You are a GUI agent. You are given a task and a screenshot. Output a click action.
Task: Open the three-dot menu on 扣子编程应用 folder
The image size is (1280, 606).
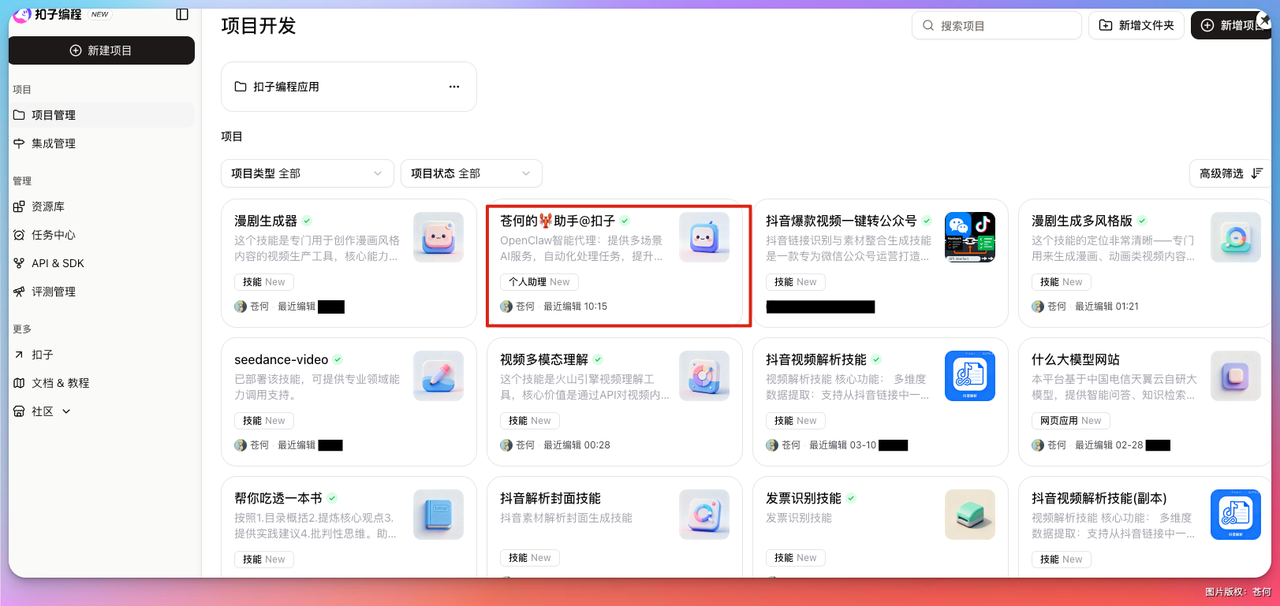click(x=454, y=87)
